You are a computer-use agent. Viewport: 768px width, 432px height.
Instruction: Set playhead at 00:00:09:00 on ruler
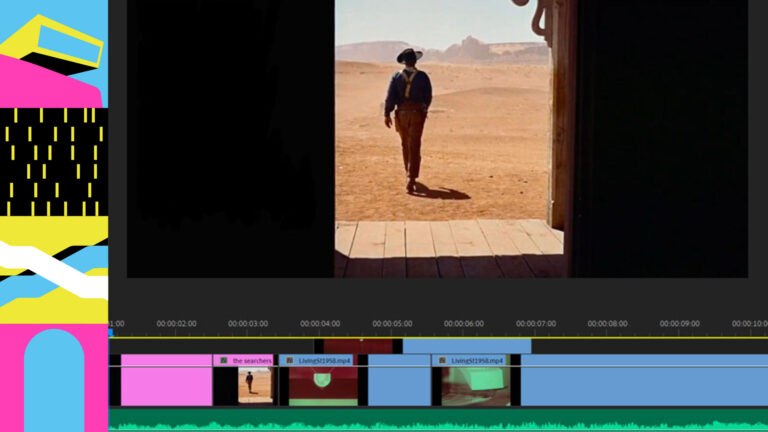pos(680,324)
